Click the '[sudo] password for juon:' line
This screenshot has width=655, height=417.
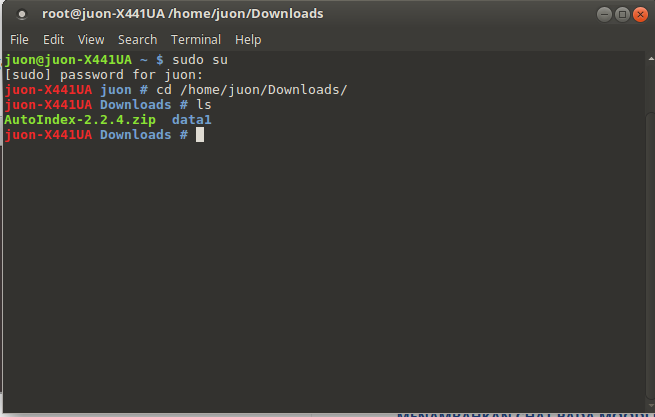(104, 75)
